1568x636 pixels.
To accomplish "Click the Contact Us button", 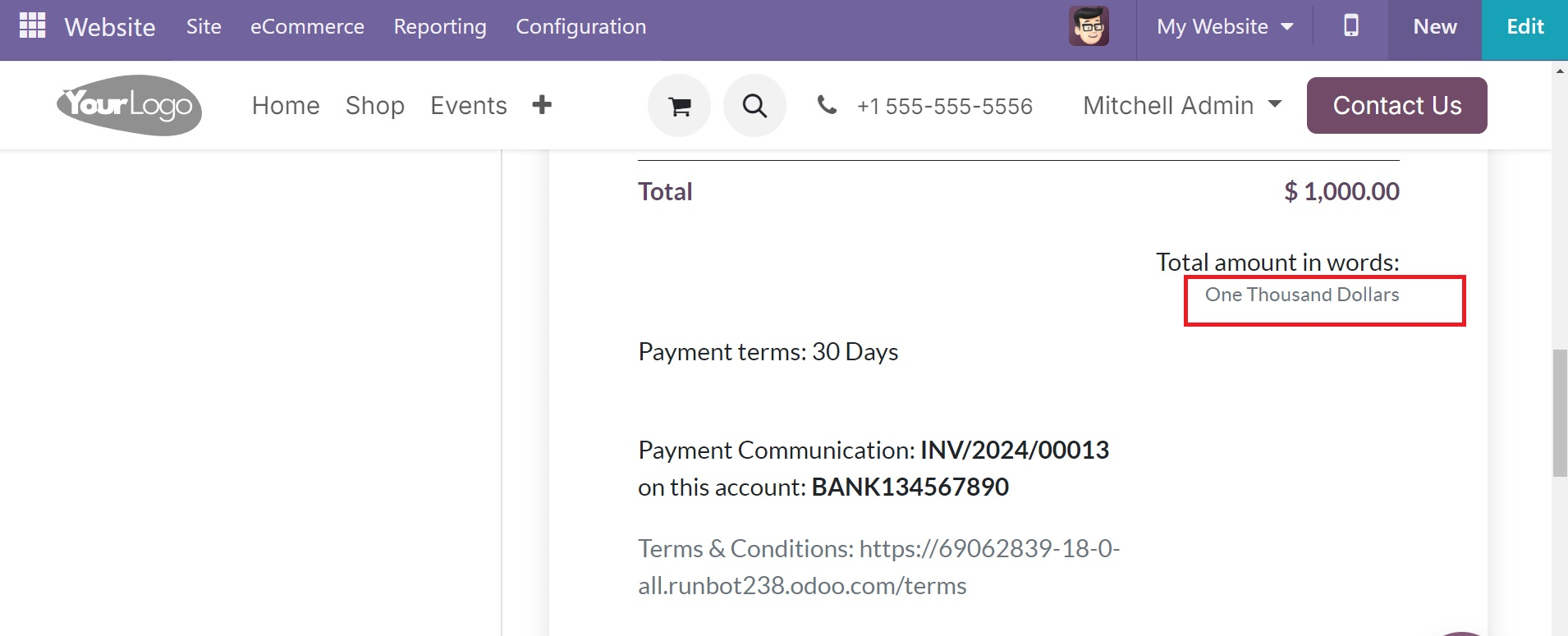I will pyautogui.click(x=1397, y=105).
